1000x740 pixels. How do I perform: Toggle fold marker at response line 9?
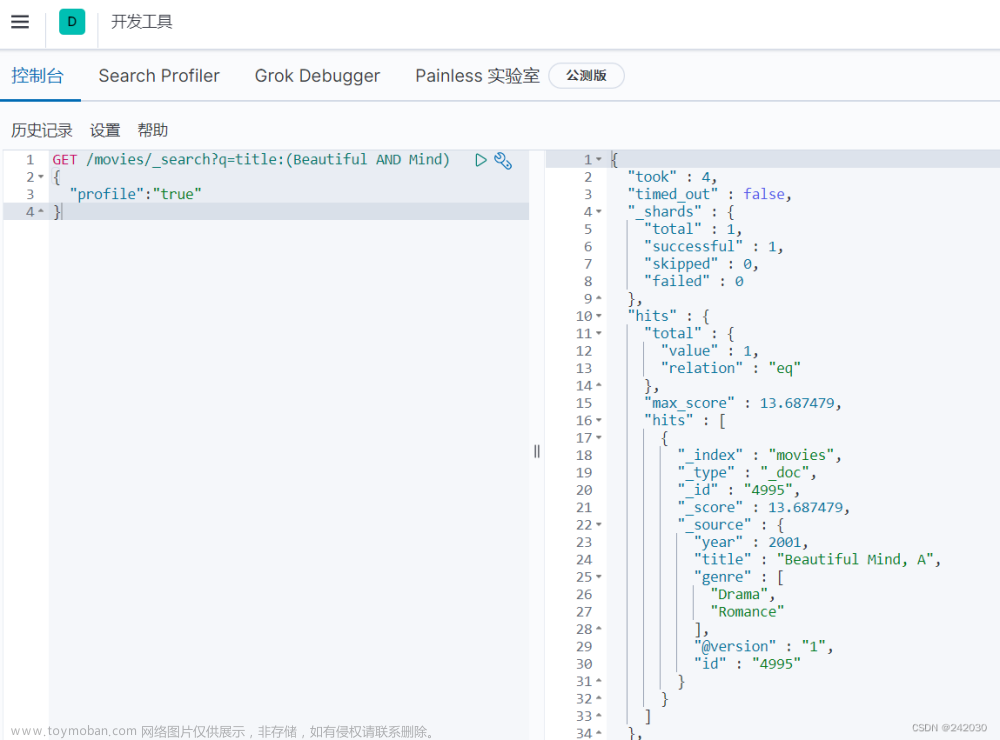(599, 298)
